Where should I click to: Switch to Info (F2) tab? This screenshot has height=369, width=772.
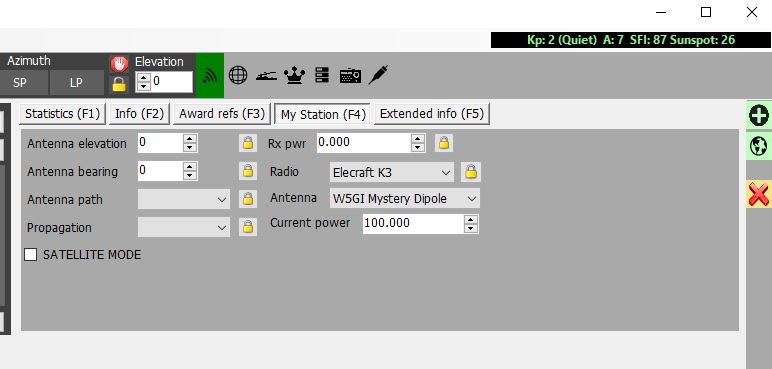click(x=139, y=114)
